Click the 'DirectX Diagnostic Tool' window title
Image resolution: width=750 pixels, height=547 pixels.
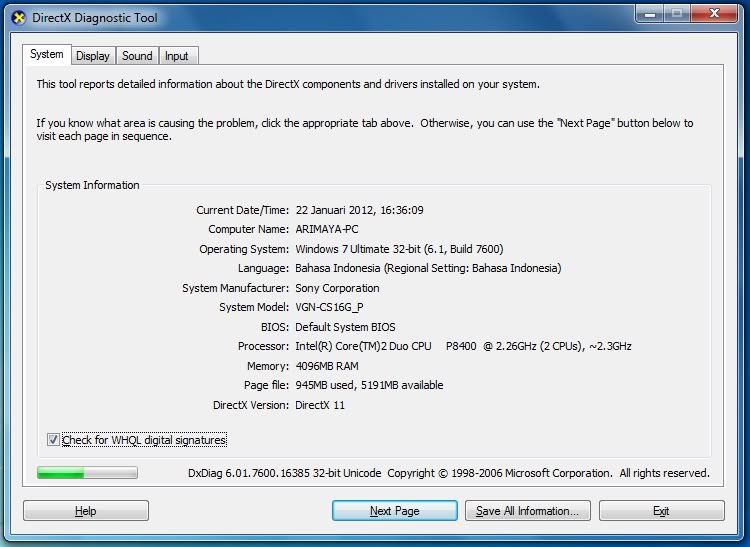pyautogui.click(x=95, y=18)
